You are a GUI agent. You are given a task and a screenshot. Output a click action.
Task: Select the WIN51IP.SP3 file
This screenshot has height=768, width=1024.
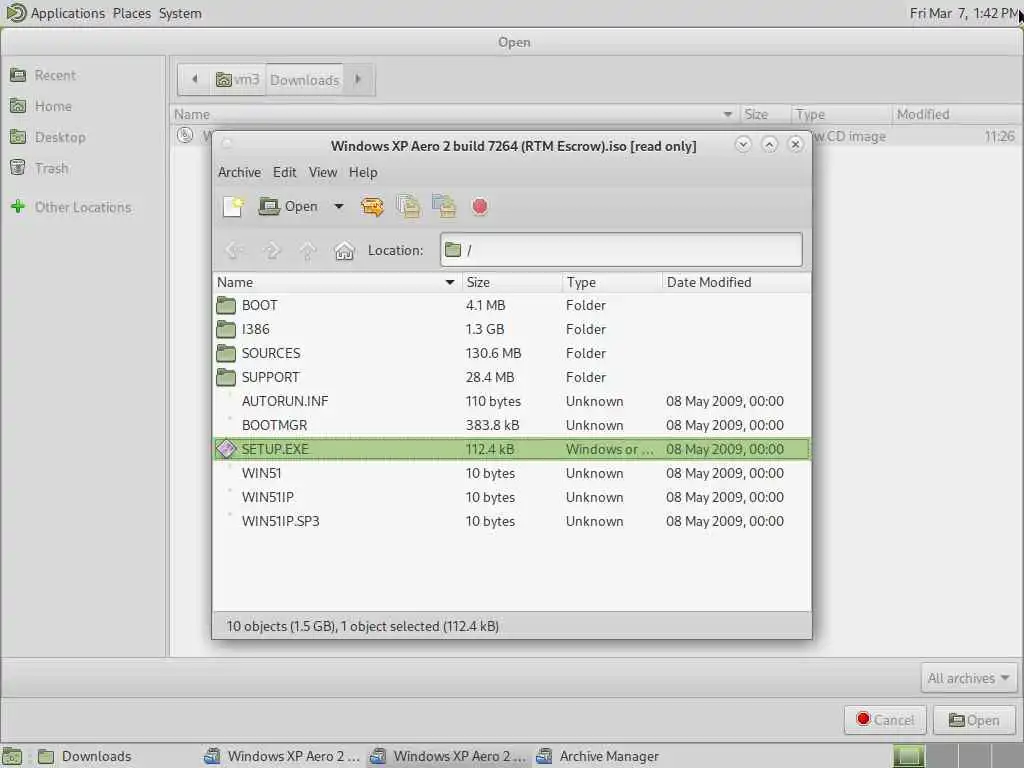[x=511, y=521]
